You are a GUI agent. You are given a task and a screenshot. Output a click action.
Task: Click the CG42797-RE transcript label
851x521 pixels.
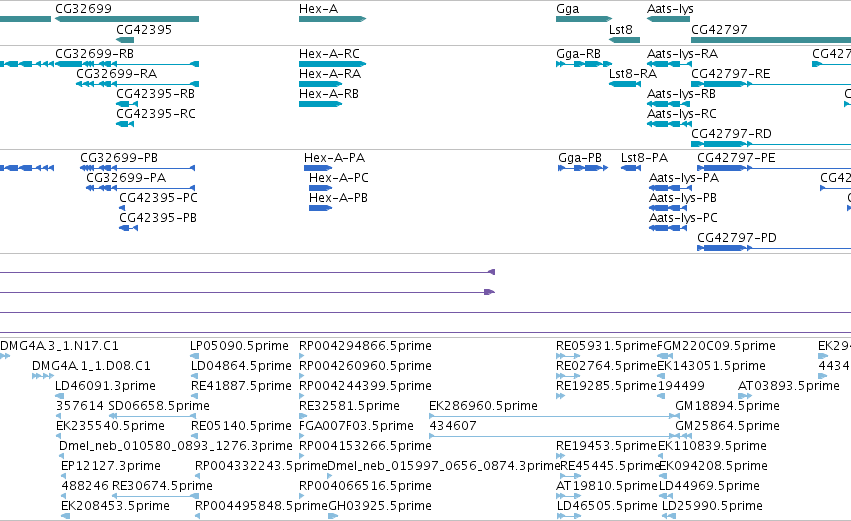(731, 74)
